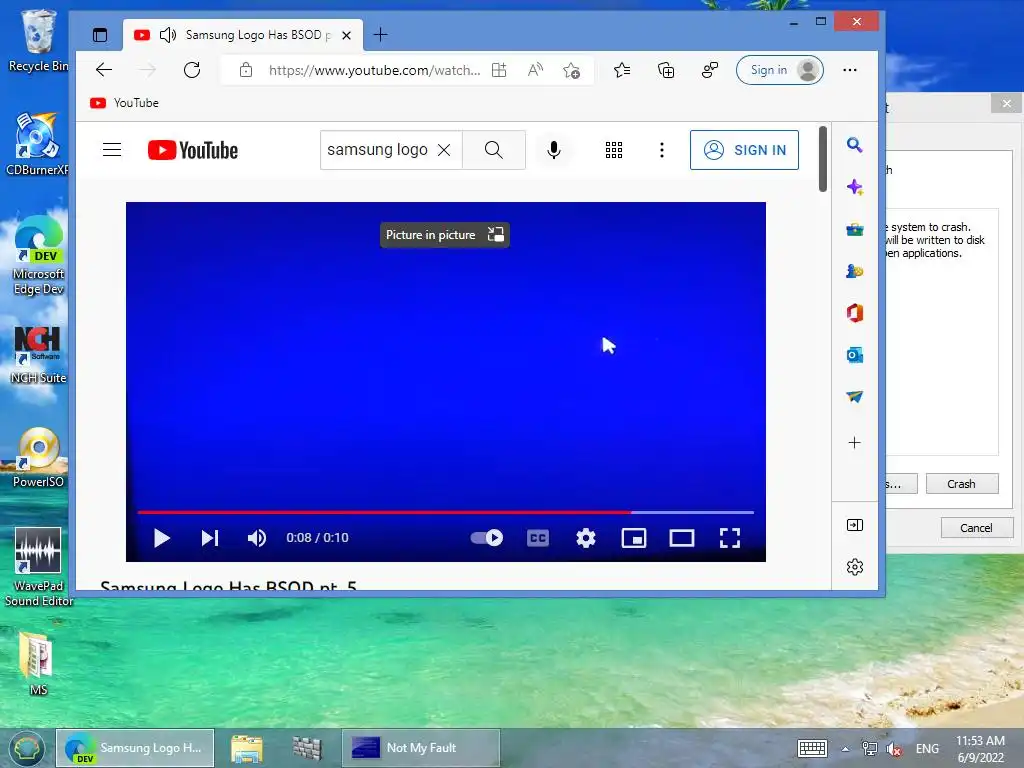Open CDBurnerXP desktop shortcut
The width and height of the screenshot is (1024, 768).
pyautogui.click(x=37, y=144)
